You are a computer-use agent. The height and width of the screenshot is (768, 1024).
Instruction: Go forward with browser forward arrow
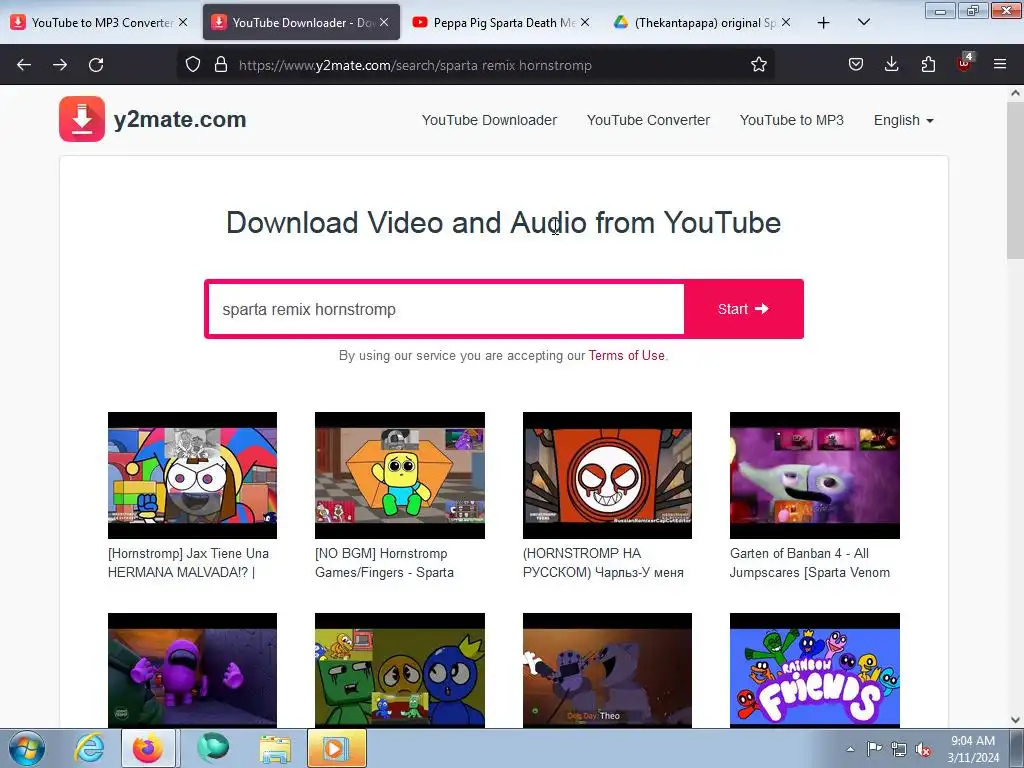pyautogui.click(x=60, y=65)
